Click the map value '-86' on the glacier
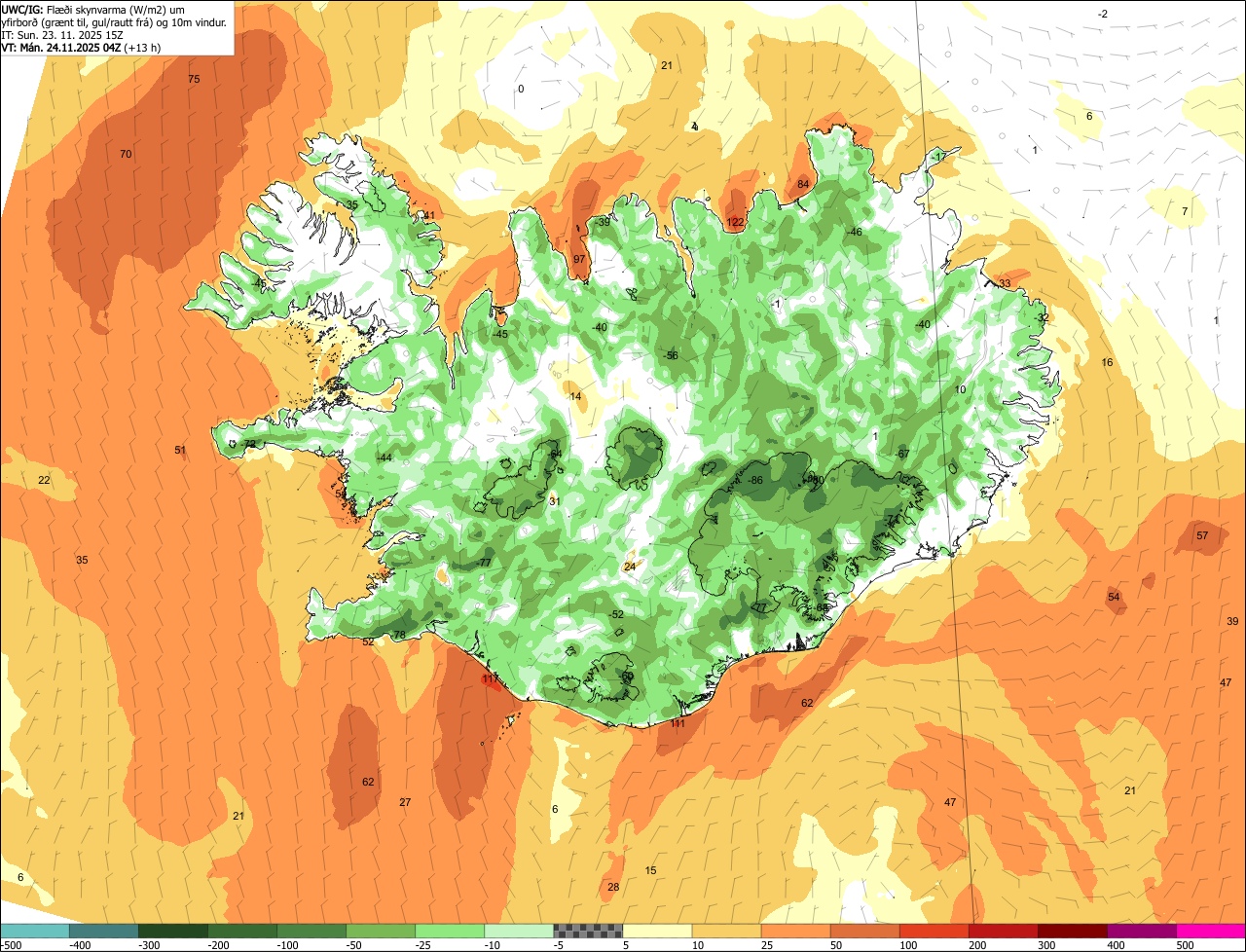Image resolution: width=1246 pixels, height=952 pixels. 755,481
